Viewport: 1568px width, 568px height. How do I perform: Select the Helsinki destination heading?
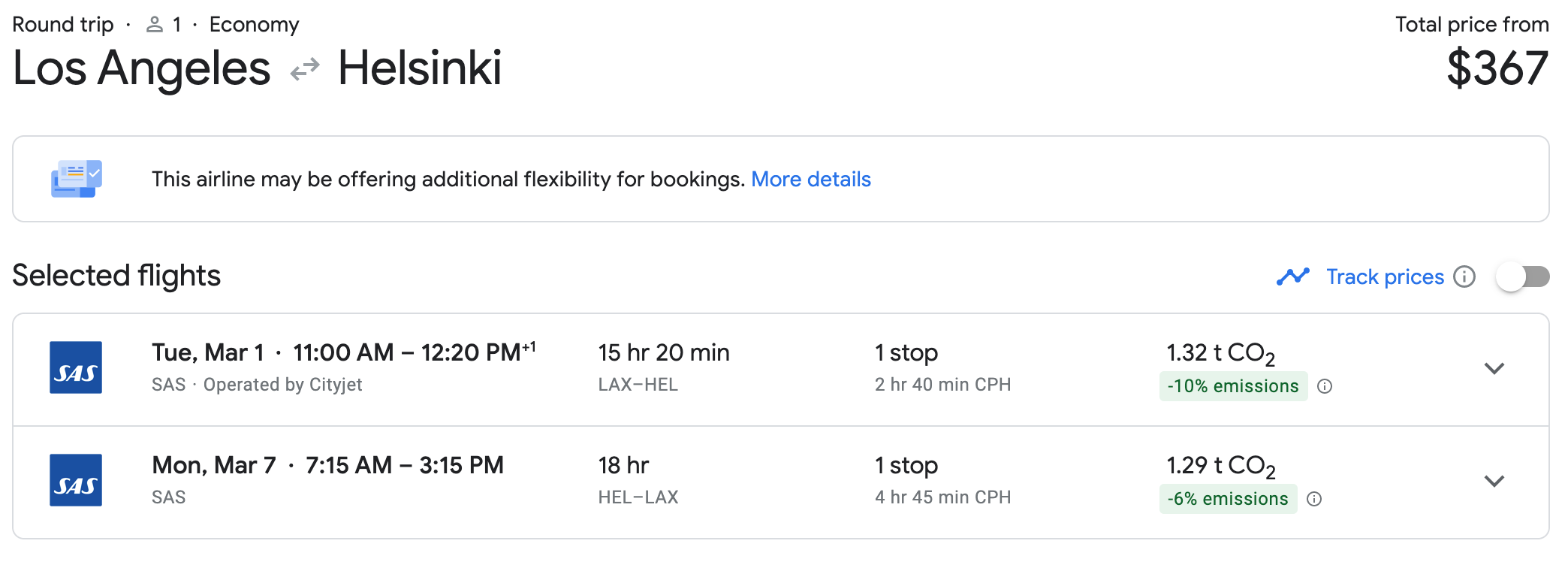click(420, 68)
